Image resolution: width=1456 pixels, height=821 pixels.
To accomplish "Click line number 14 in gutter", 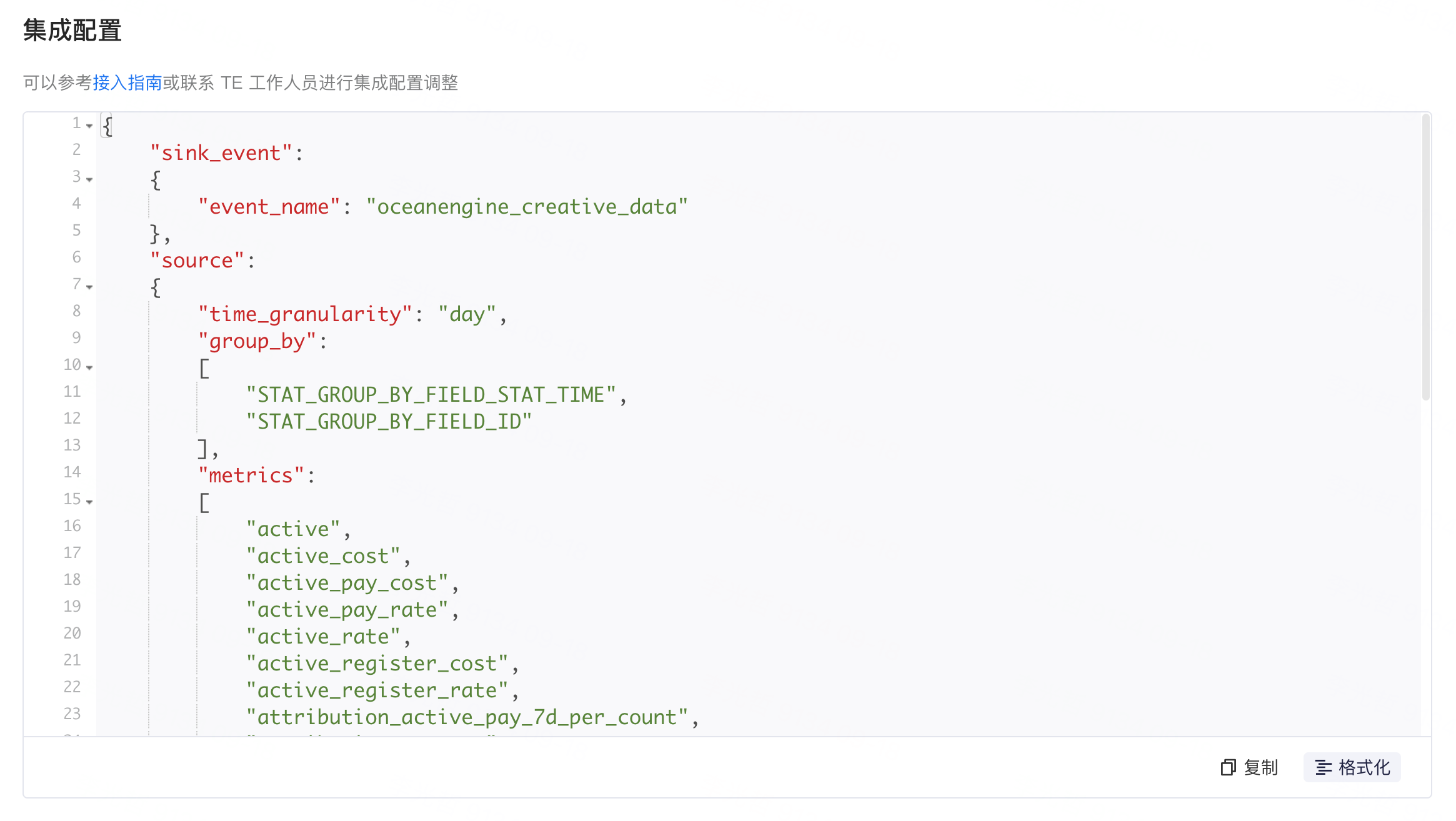I will coord(72,472).
